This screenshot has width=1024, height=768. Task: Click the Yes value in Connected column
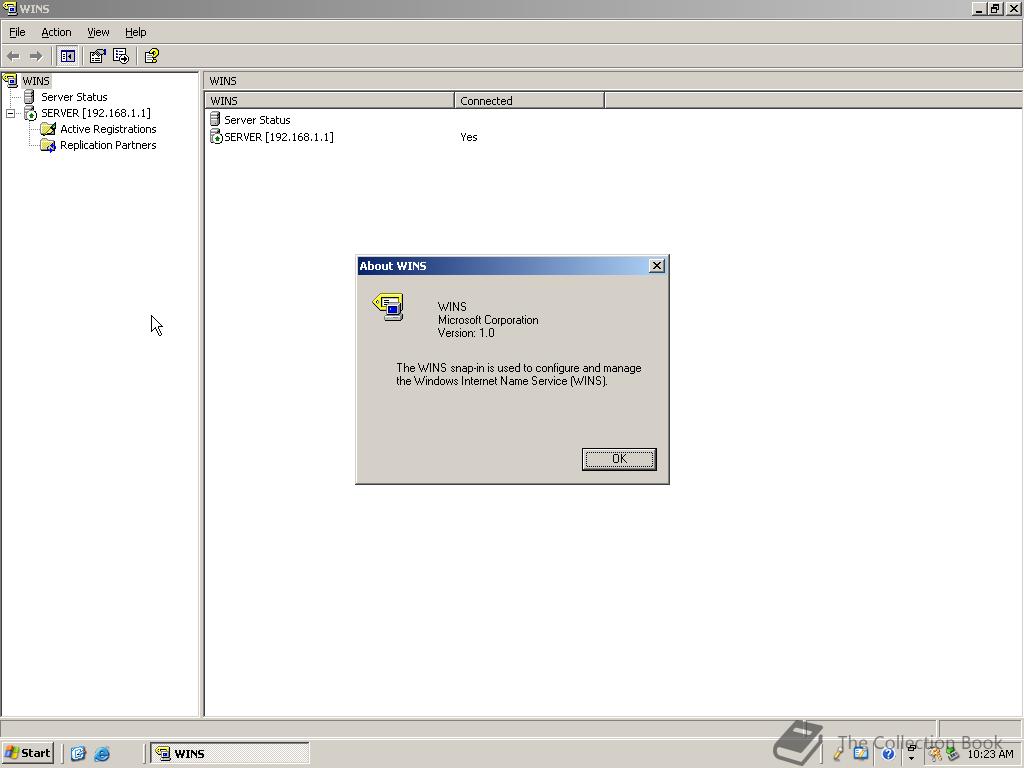469,137
